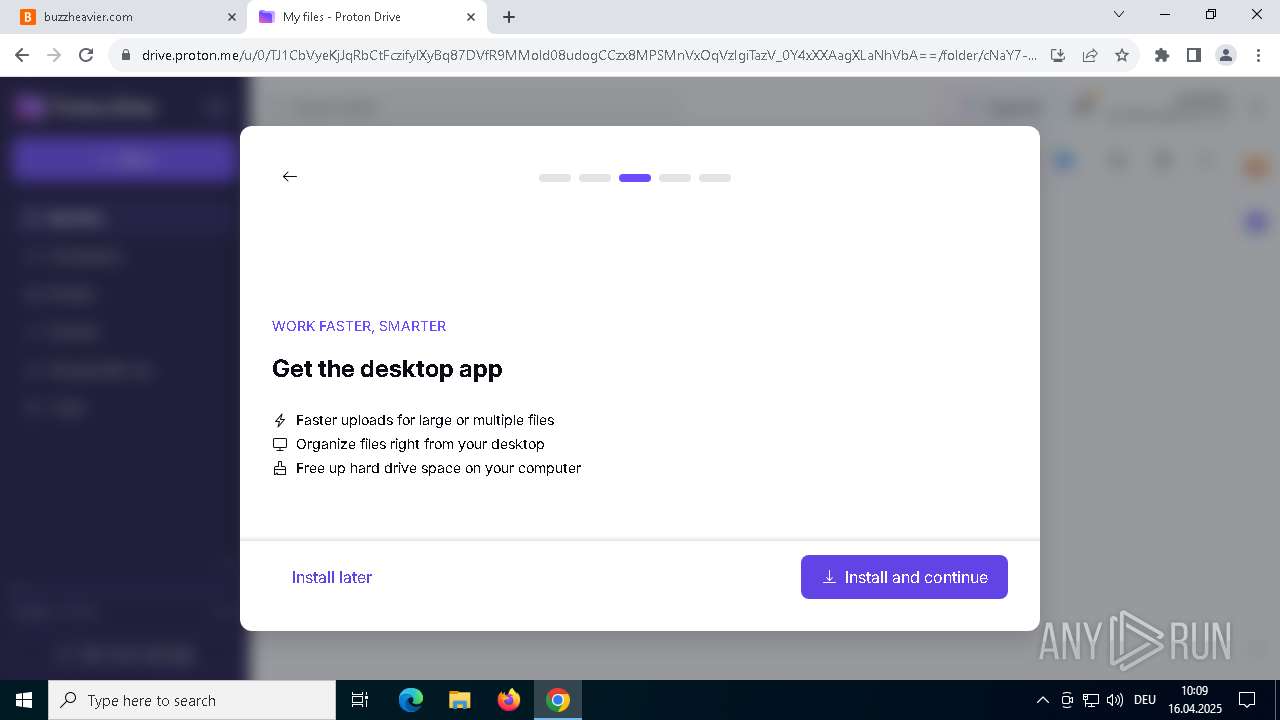
Task: Click Organize files right from your desktop
Action: 420,444
